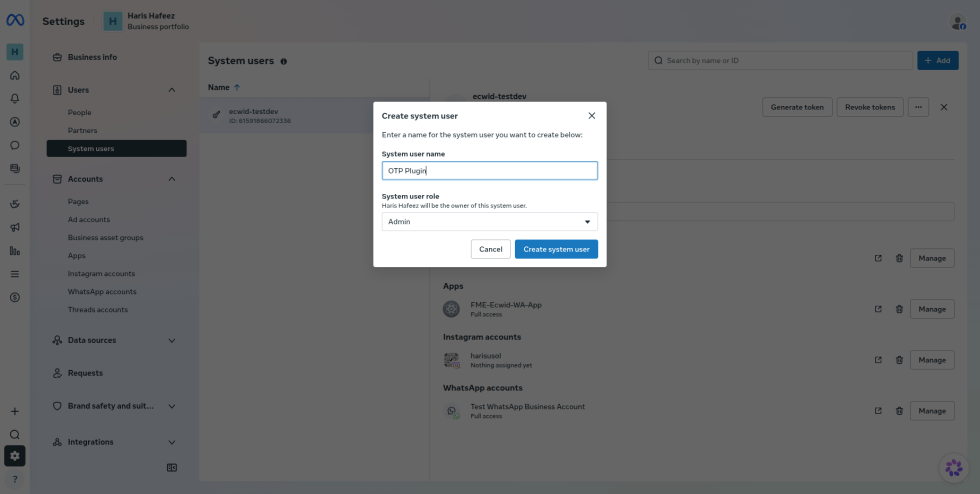This screenshot has height=494, width=980.
Task: Click the megaphone ads icon
Action: pos(15,228)
